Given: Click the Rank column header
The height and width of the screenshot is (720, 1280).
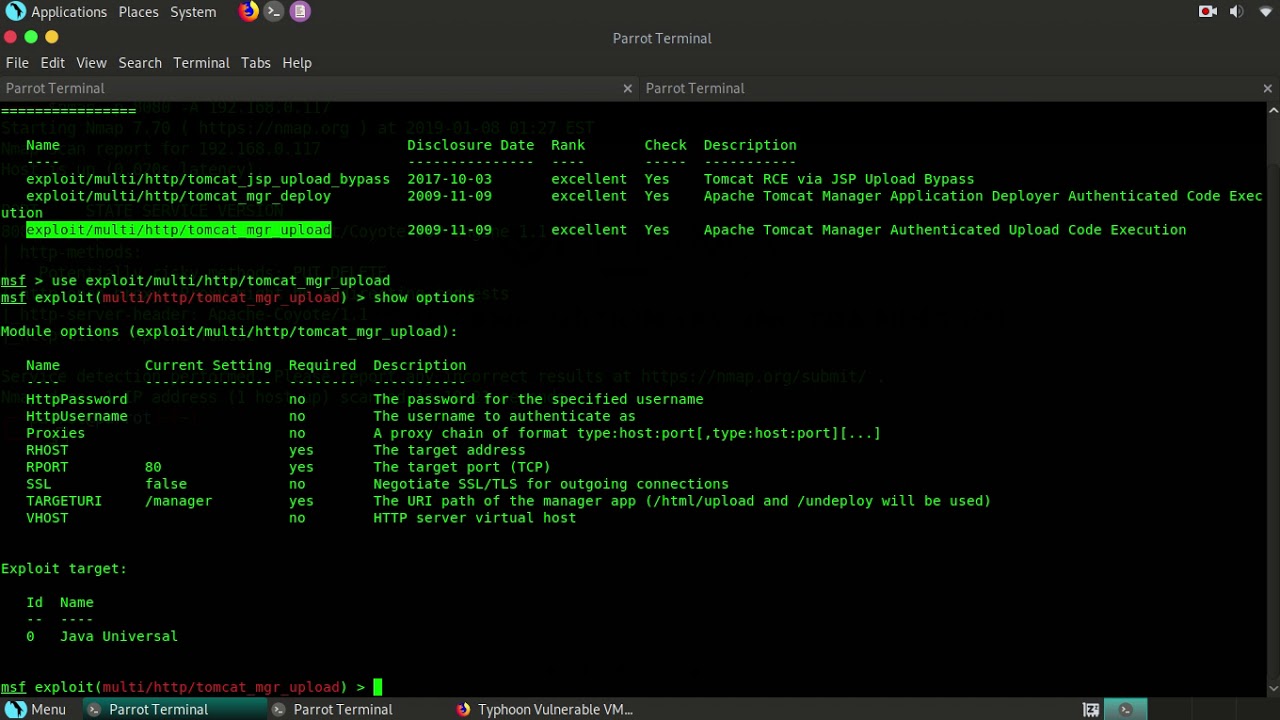Looking at the screenshot, I should [568, 145].
